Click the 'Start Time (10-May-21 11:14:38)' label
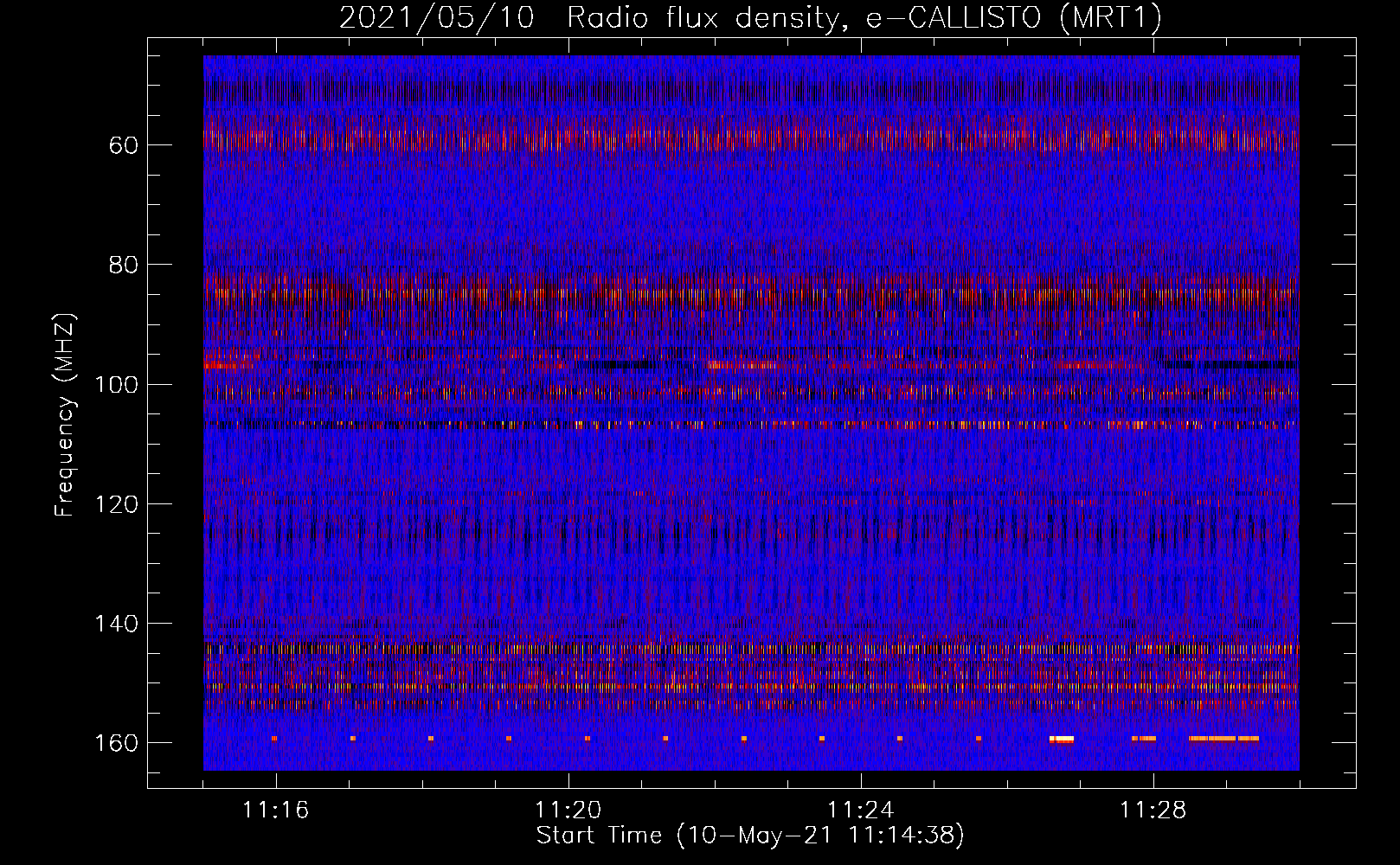Viewport: 1400px width, 865px height. (x=750, y=836)
